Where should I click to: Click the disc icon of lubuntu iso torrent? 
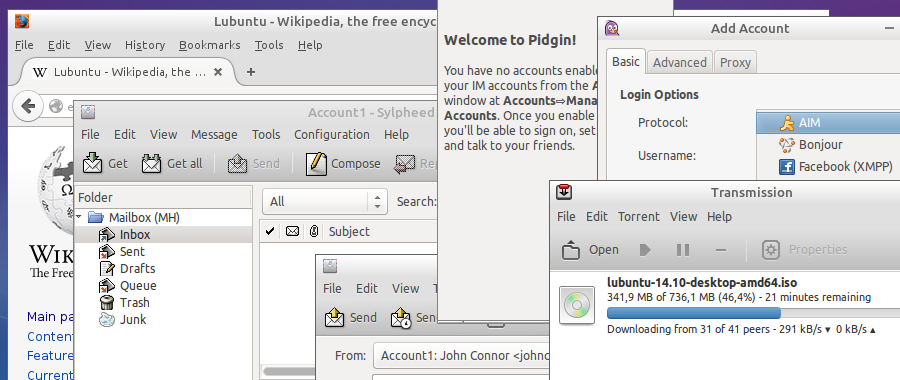click(x=577, y=305)
